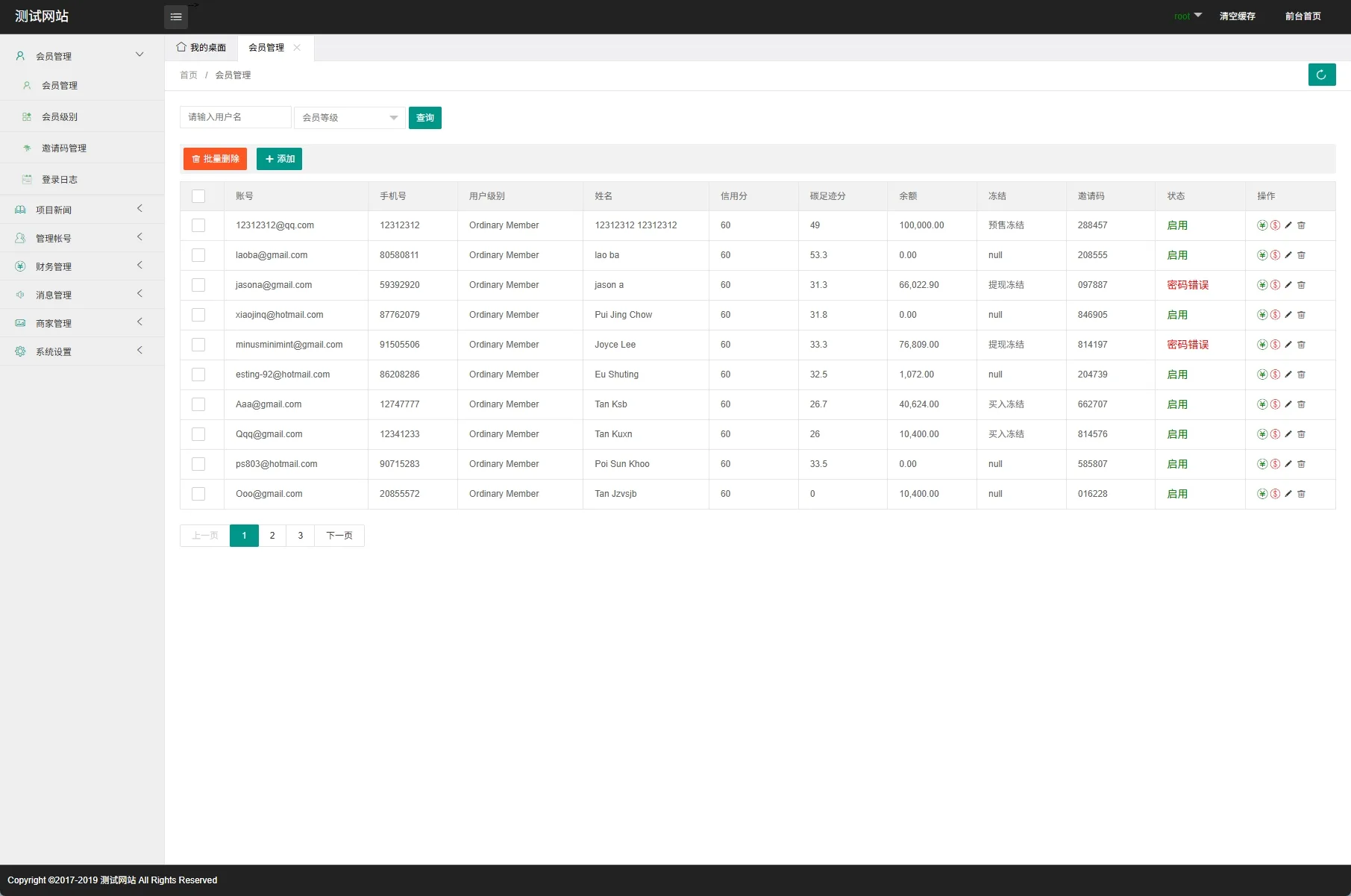Delete the Aaa@gmail.com row with trash icon
The image size is (1351, 896).
pyautogui.click(x=1301, y=404)
